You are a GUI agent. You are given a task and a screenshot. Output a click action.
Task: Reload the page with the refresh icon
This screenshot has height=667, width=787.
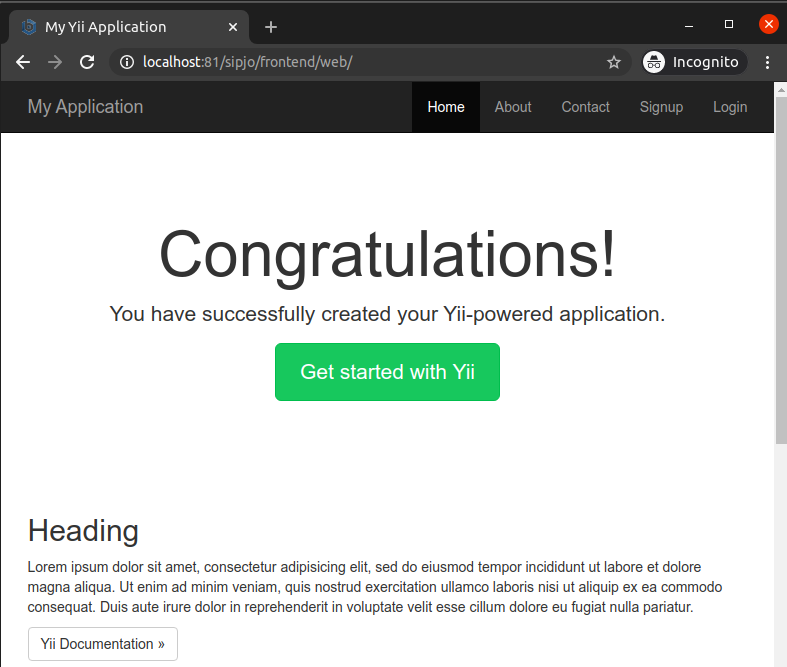87,62
